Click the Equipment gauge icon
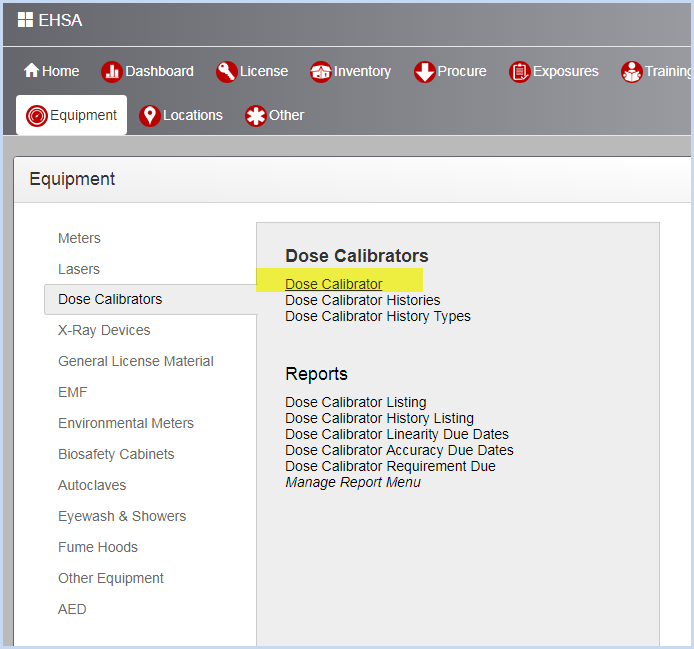 pos(36,116)
